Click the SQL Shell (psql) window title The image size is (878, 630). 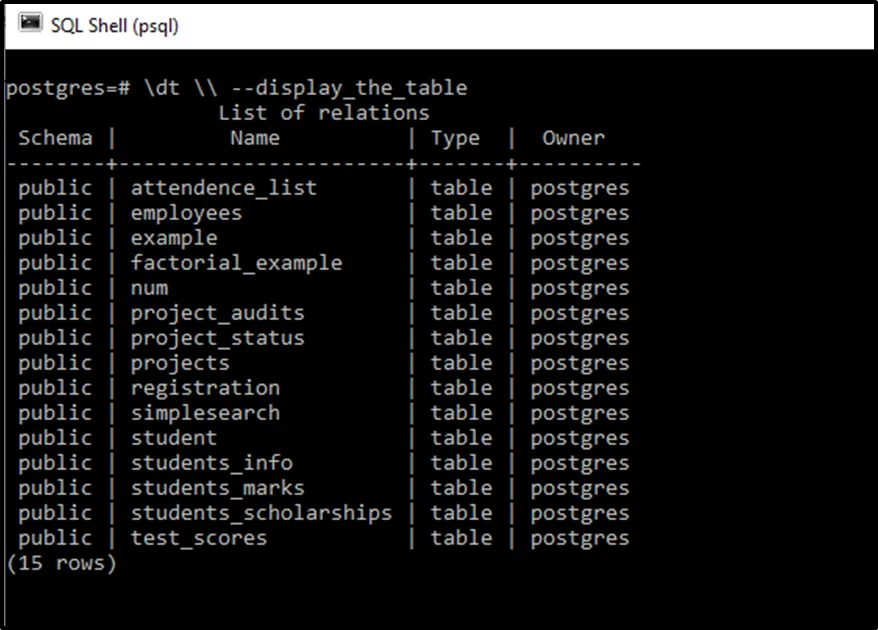pyautogui.click(x=115, y=25)
